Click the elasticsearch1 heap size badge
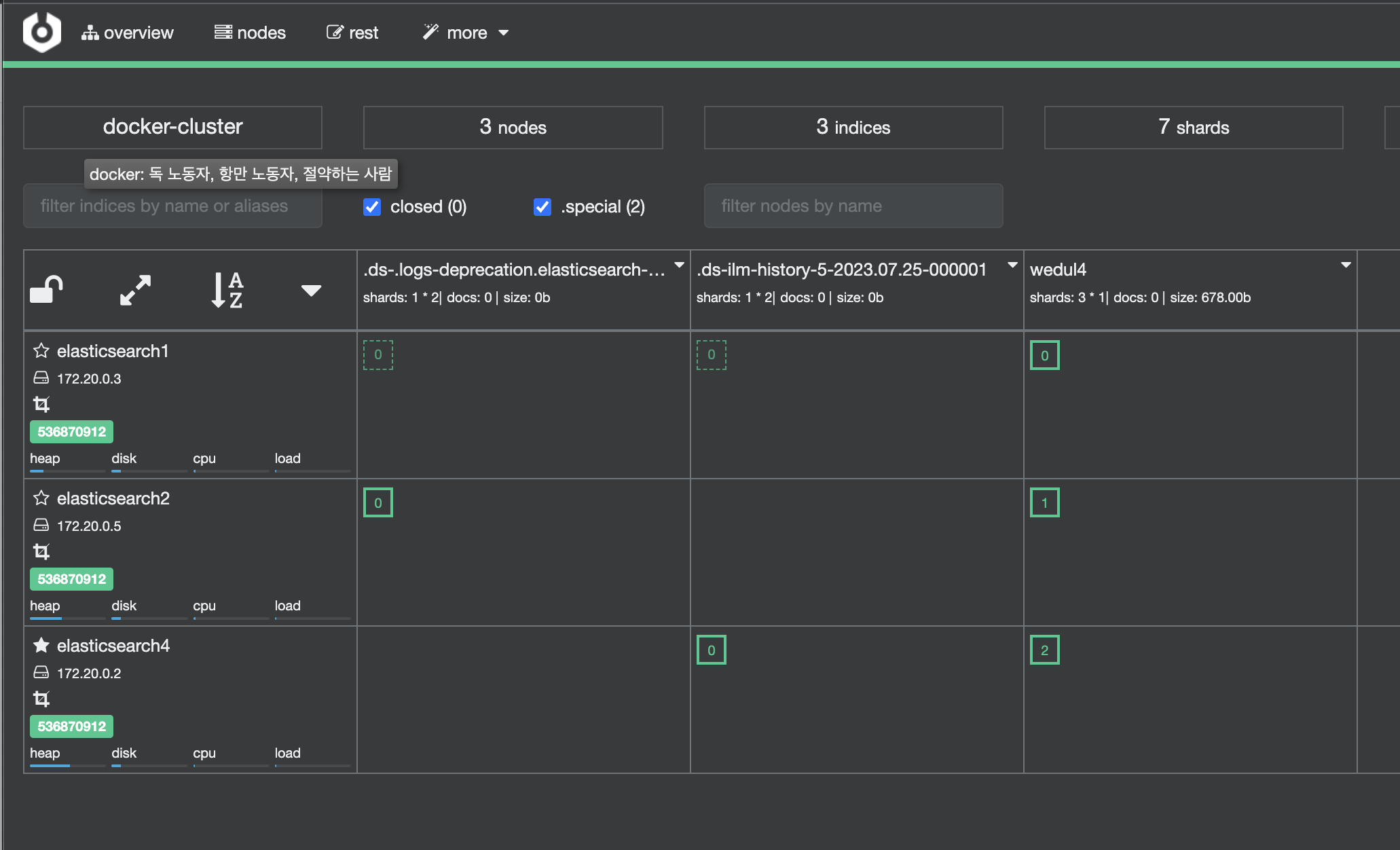This screenshot has width=1400, height=850. pyautogui.click(x=71, y=432)
